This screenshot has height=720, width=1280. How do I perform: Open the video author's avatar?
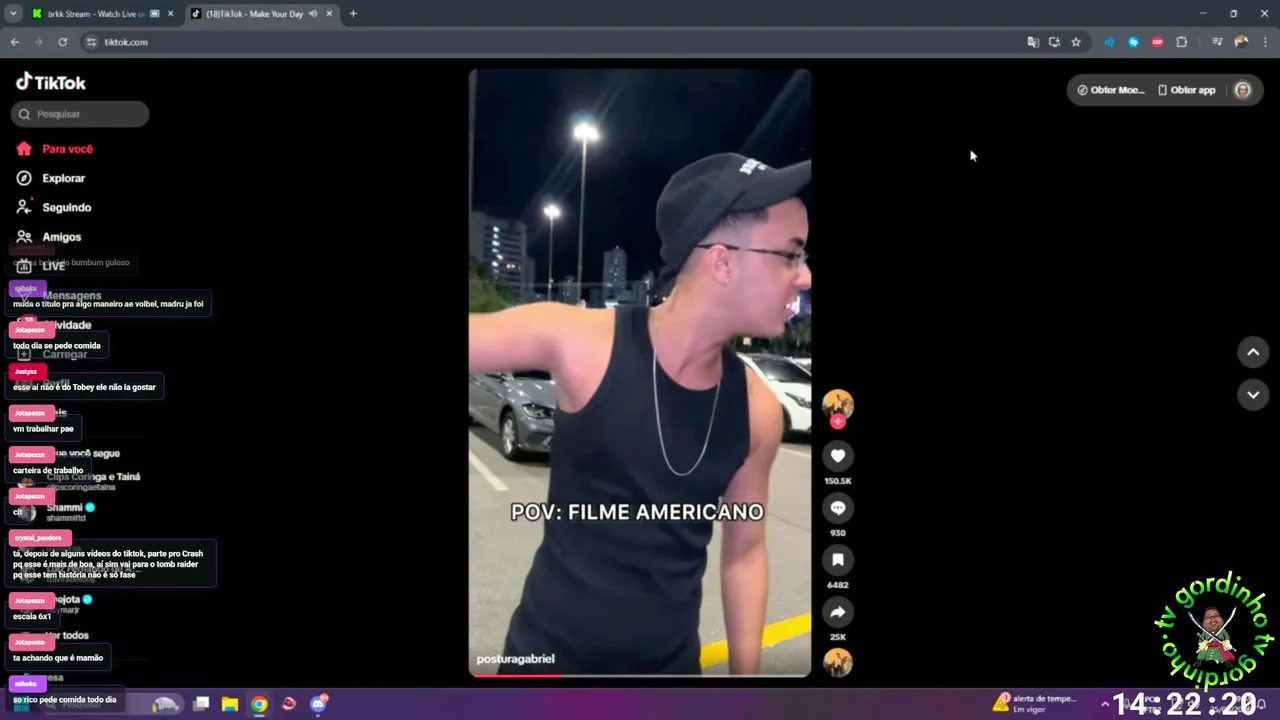838,404
